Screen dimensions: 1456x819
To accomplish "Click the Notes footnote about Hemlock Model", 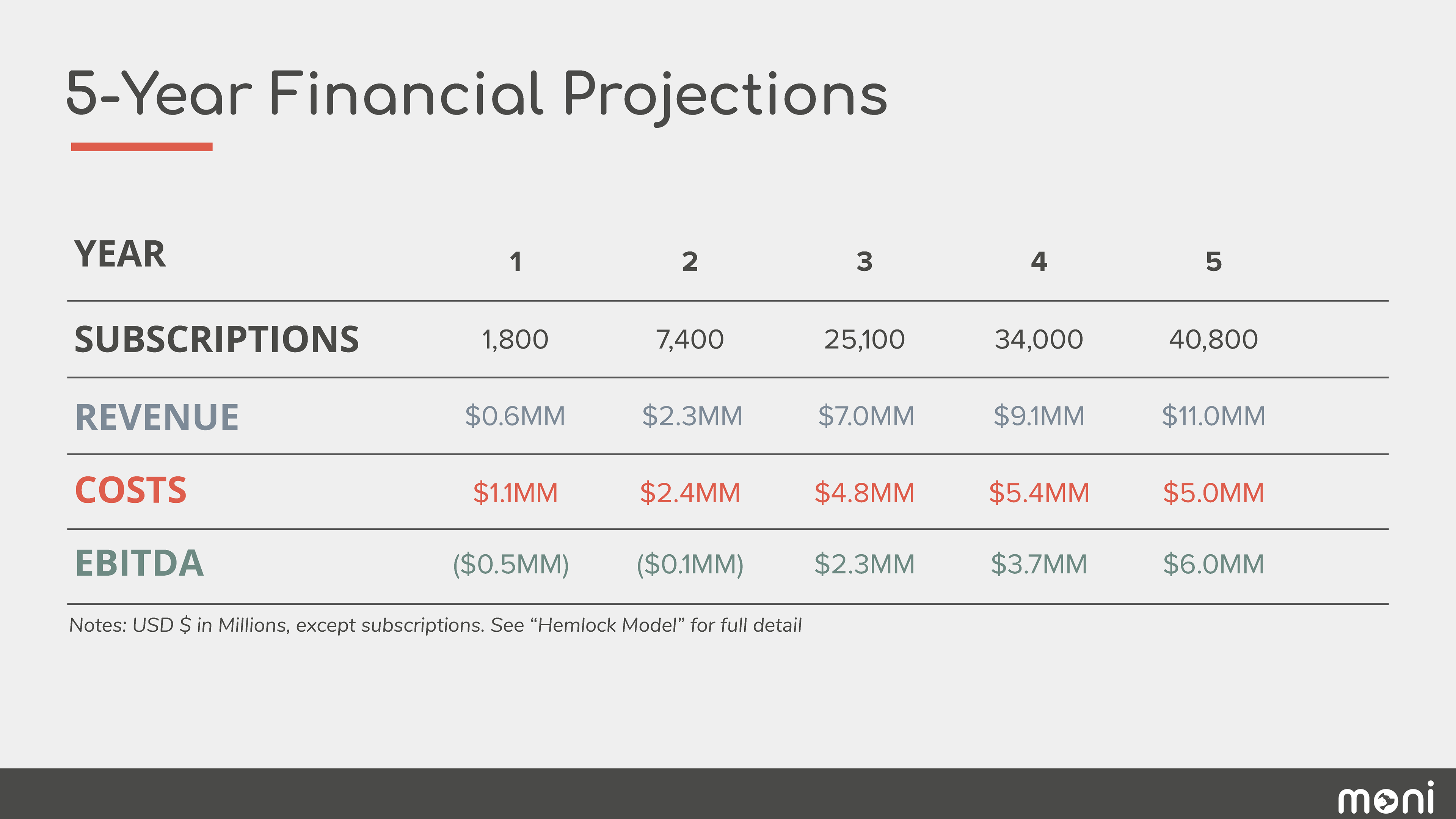I will click(435, 626).
